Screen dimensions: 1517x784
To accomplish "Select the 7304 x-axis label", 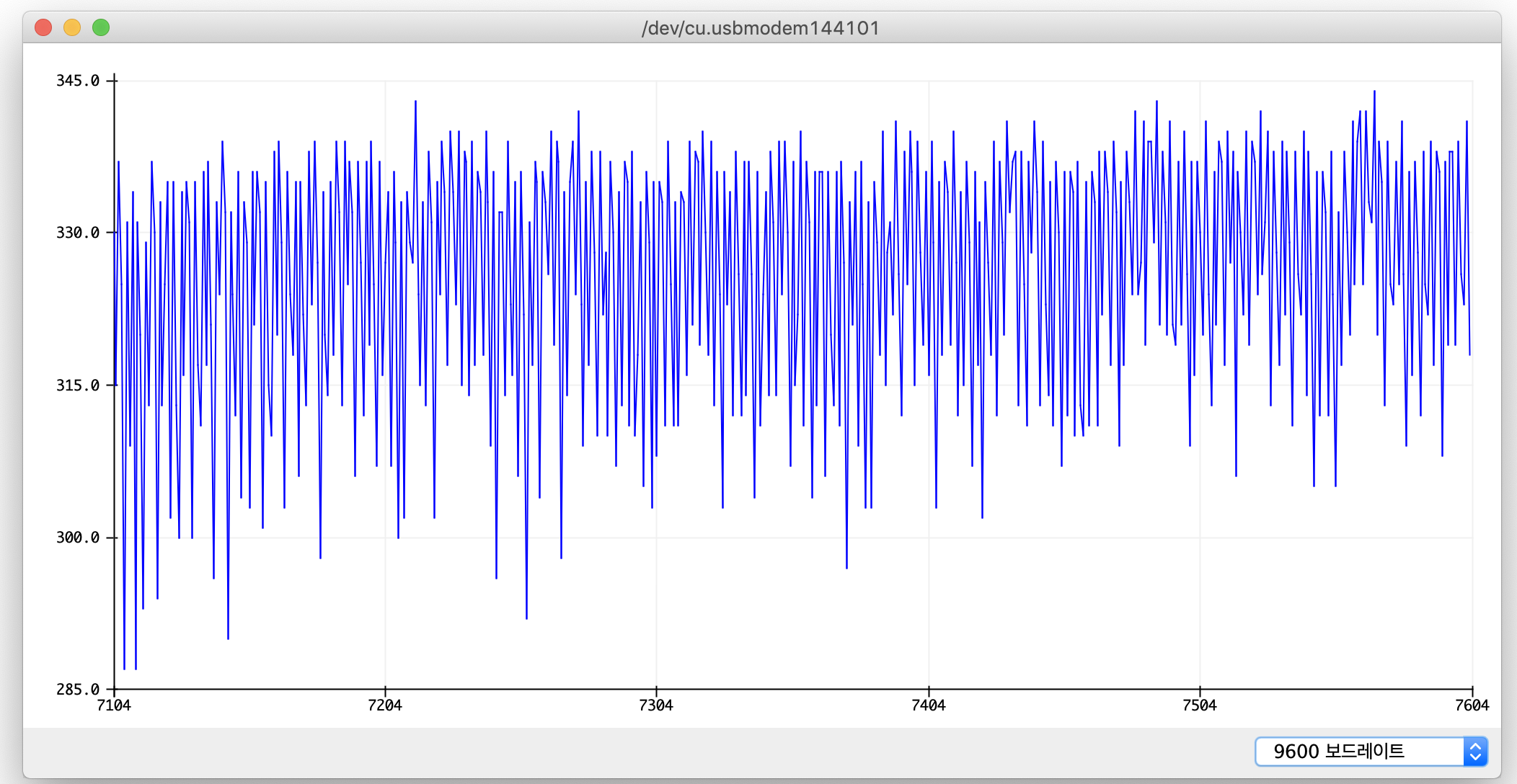I will 656,705.
